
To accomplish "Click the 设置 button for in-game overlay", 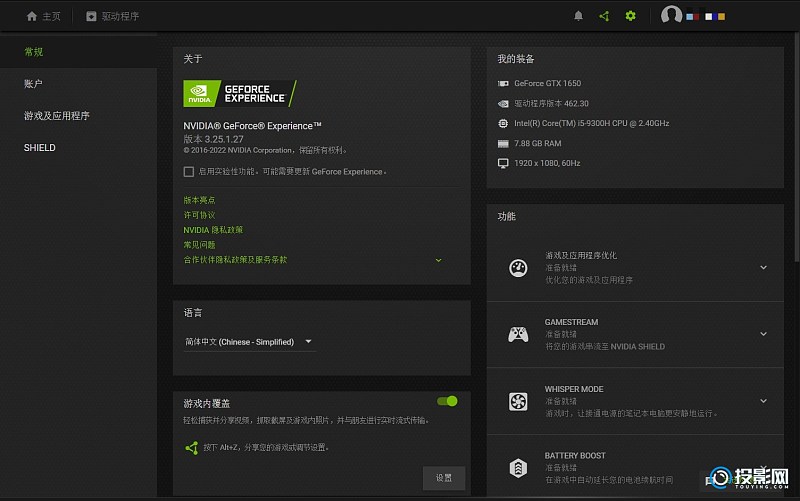I will click(444, 478).
